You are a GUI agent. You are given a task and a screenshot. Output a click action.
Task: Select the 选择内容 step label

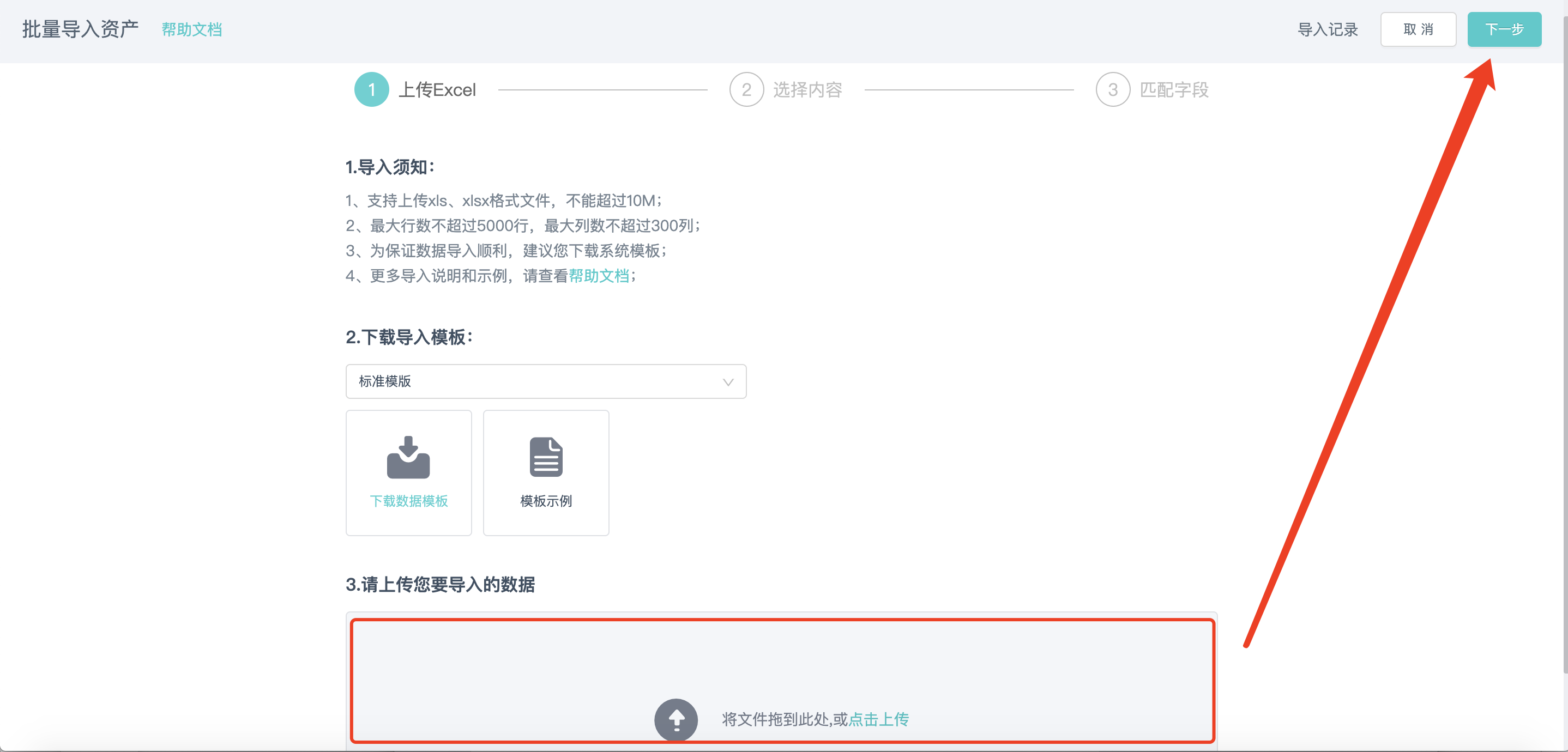[x=807, y=90]
